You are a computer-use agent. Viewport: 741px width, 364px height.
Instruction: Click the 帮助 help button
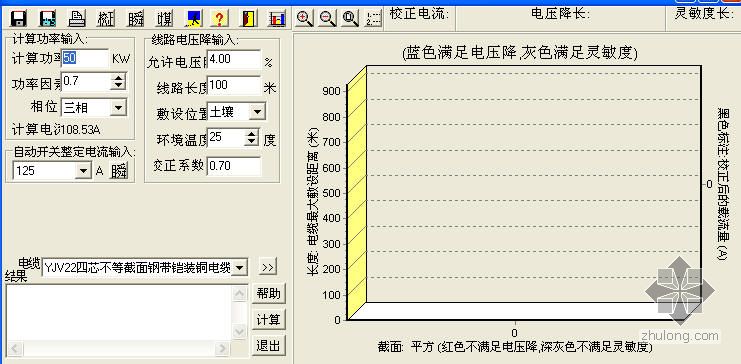pos(268,294)
